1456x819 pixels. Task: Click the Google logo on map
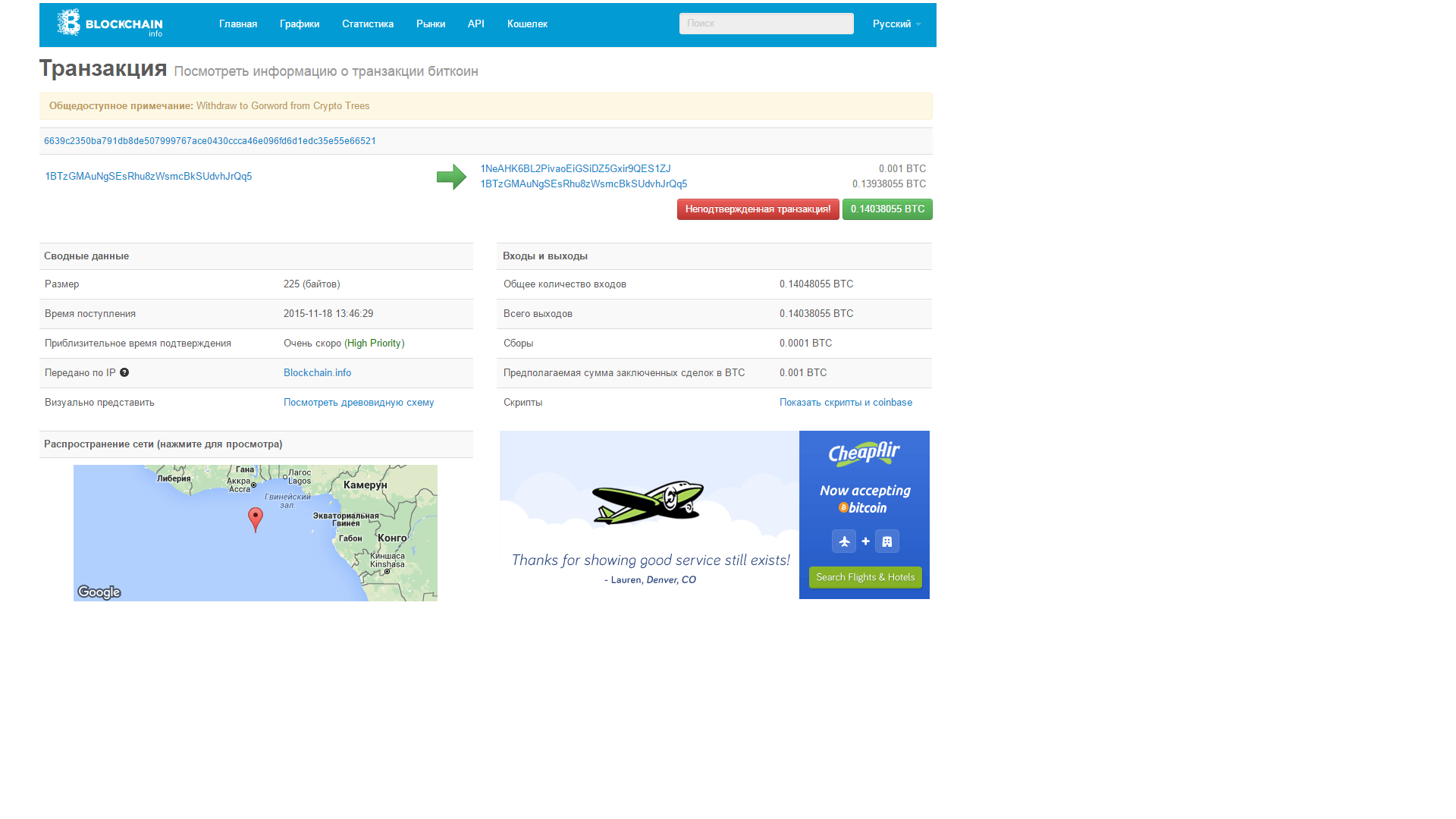(99, 592)
